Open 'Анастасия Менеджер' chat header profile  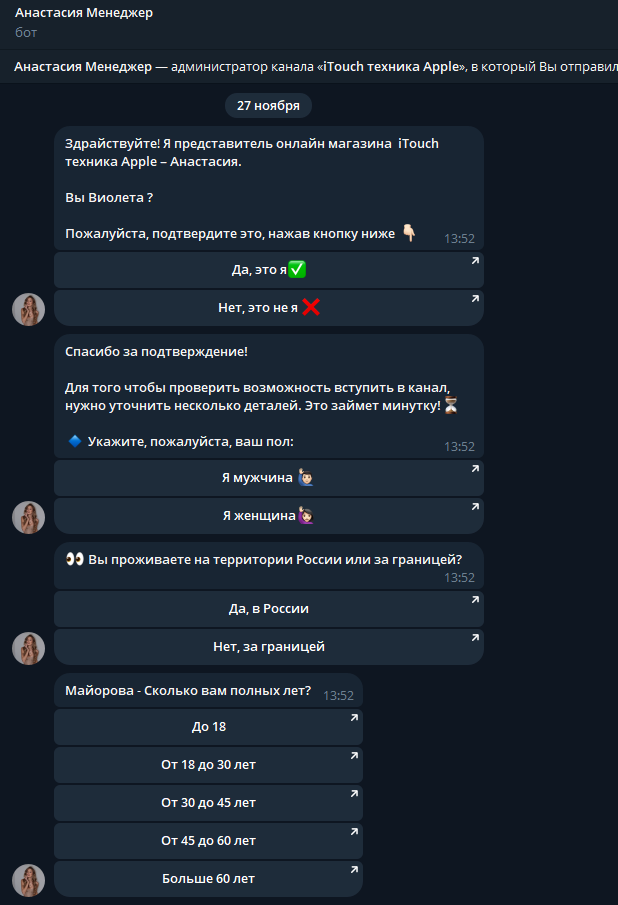[x=84, y=13]
